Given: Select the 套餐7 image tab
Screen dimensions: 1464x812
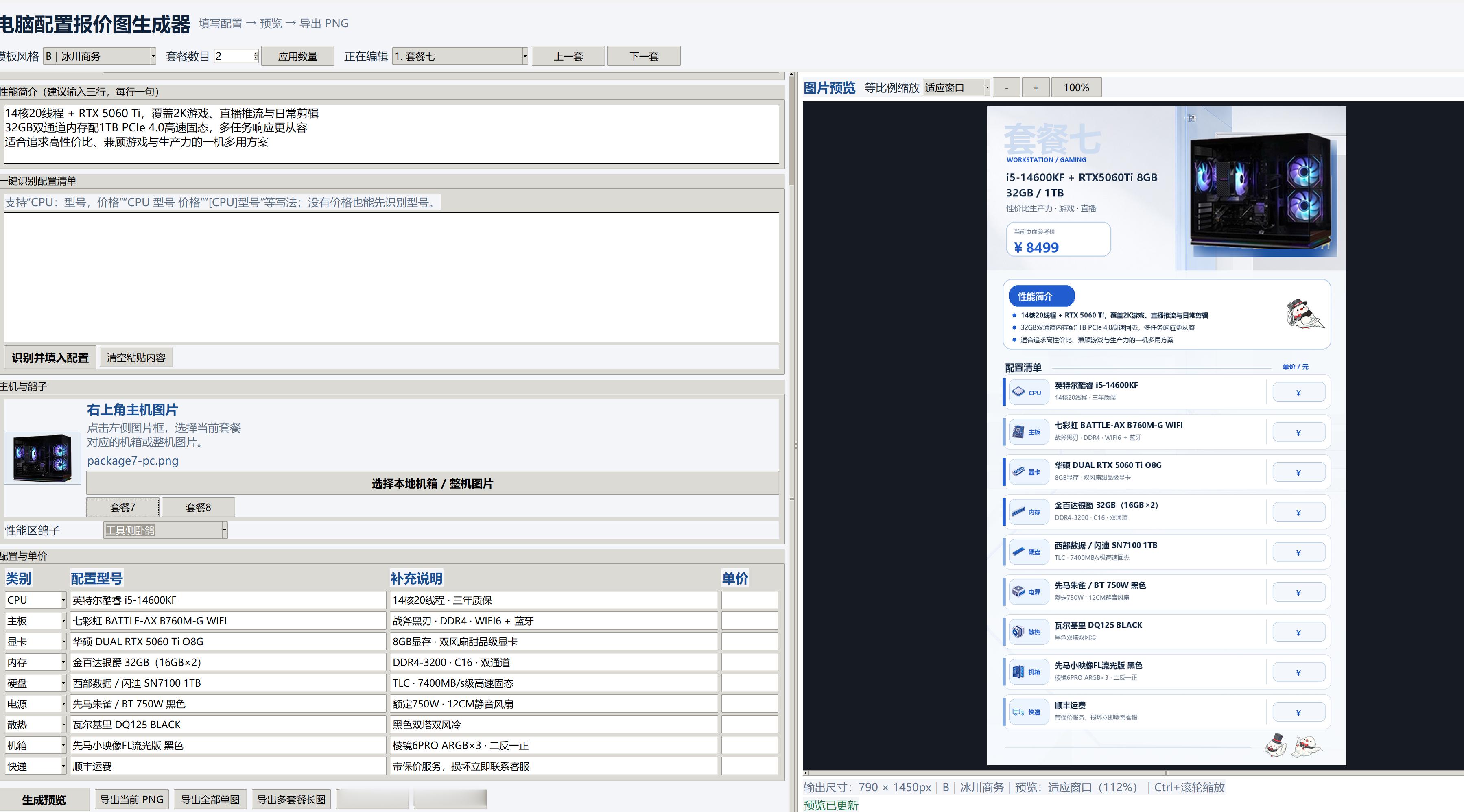Looking at the screenshot, I should pyautogui.click(x=123, y=507).
